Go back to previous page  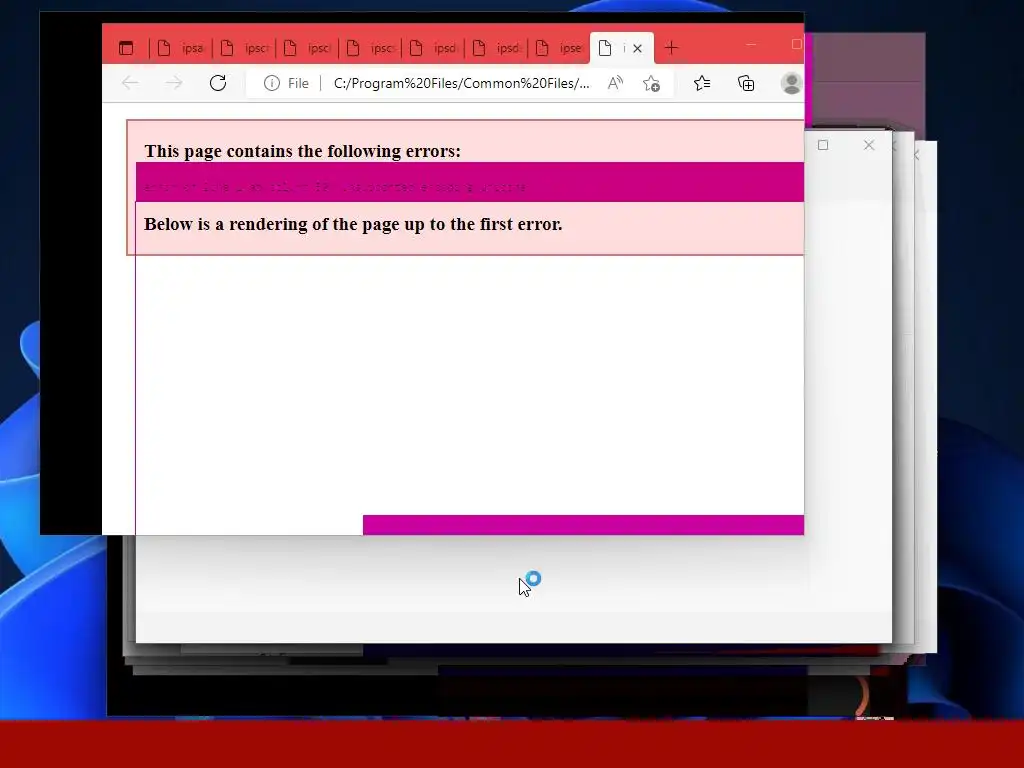coord(130,83)
